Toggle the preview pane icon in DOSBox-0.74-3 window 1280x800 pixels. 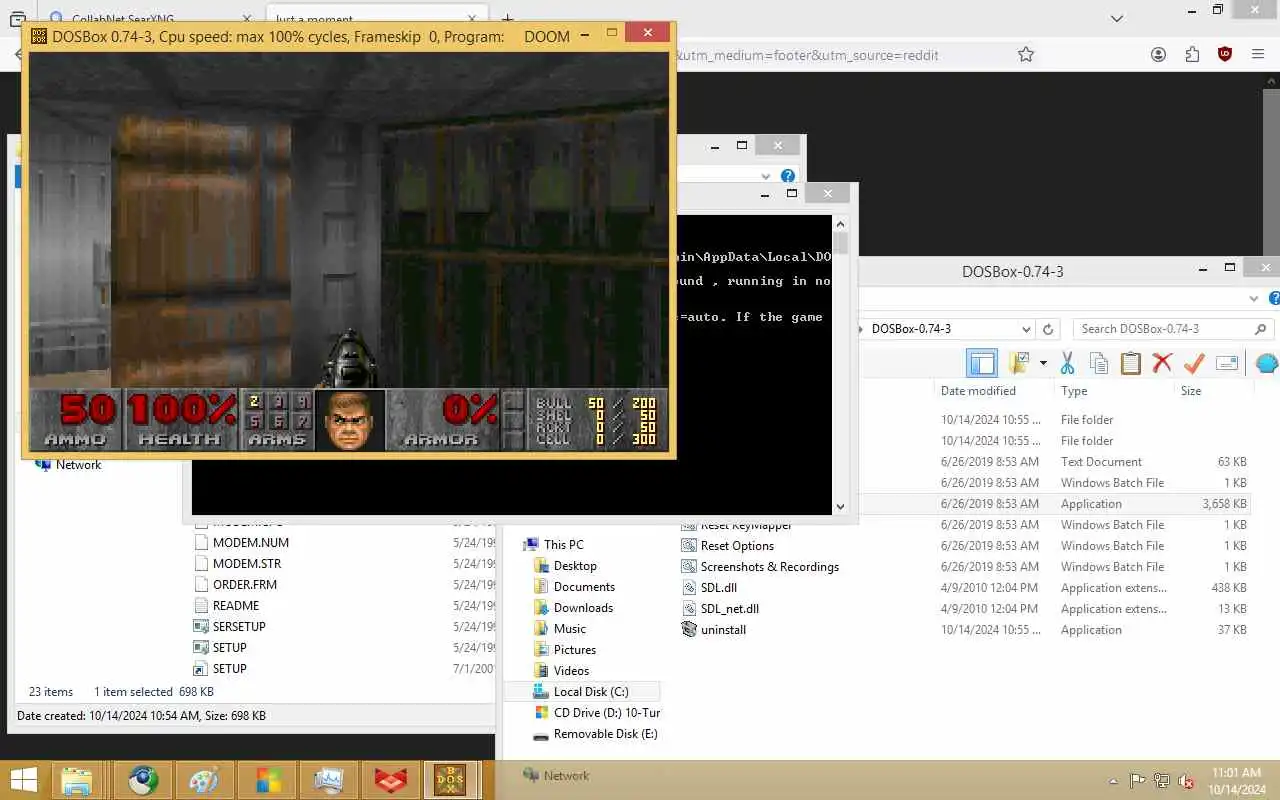(983, 363)
